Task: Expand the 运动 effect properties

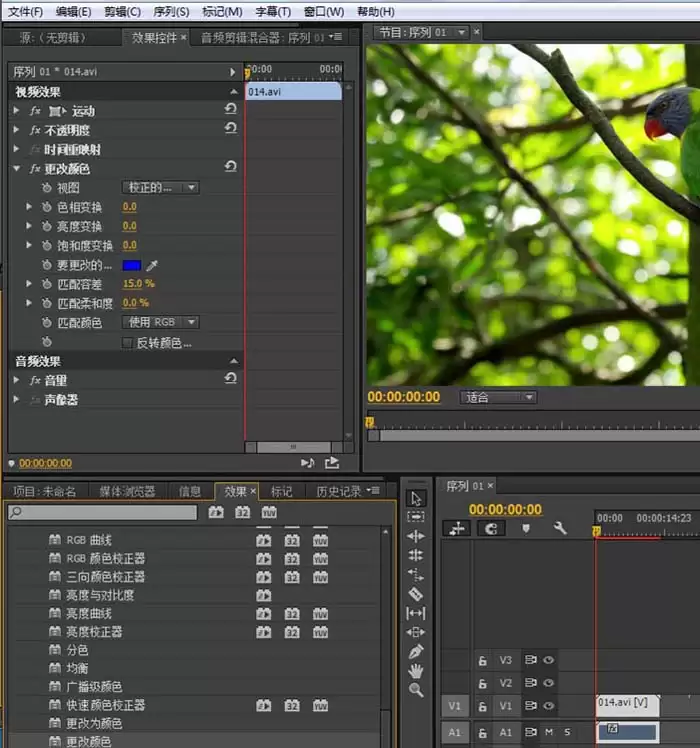Action: coord(16,111)
